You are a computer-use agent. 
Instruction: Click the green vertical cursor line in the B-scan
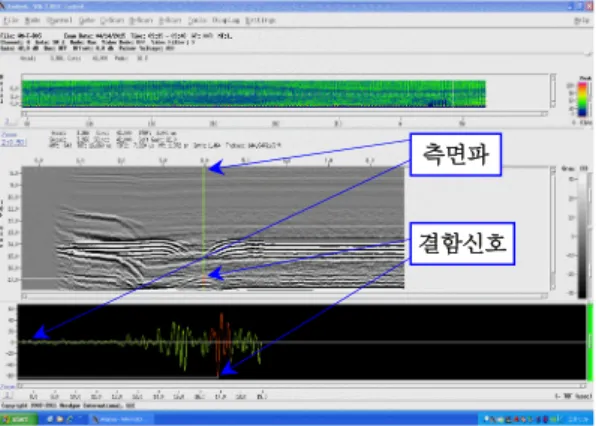pos(204,228)
